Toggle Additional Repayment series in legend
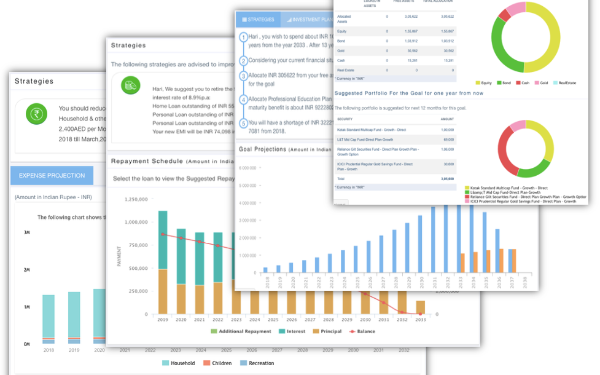 [241, 331]
